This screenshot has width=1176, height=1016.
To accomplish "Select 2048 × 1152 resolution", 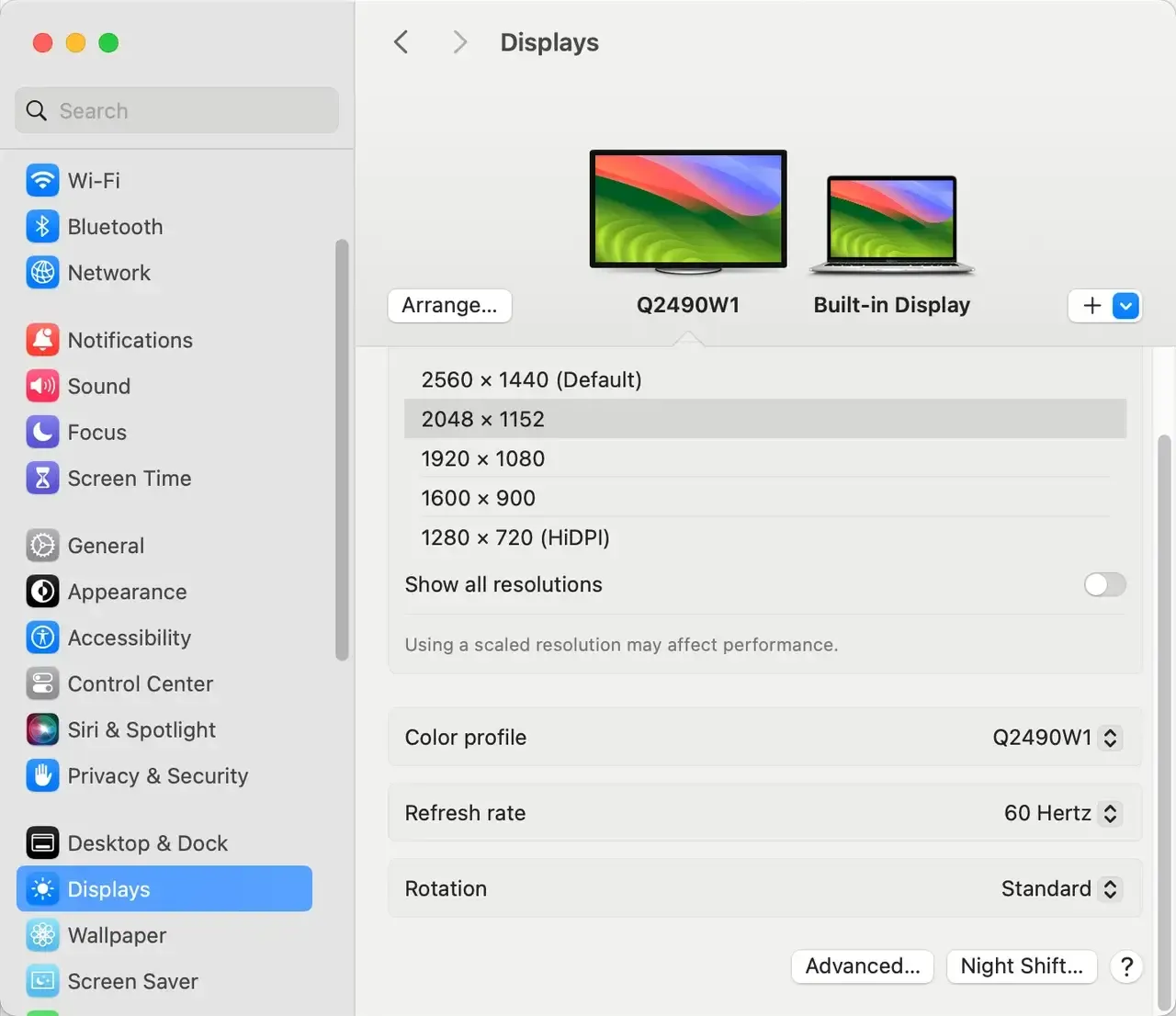I will [765, 419].
